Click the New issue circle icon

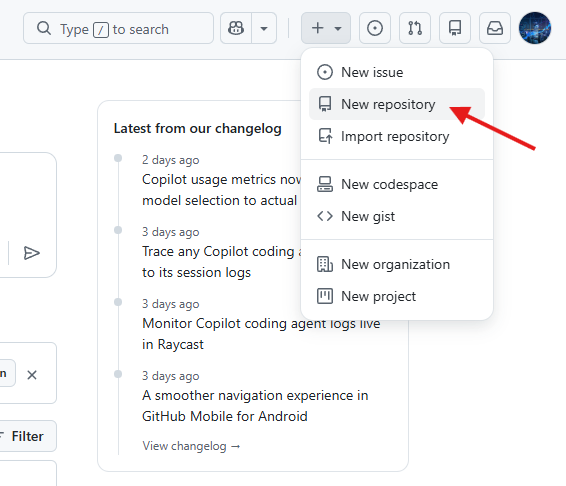pos(325,72)
